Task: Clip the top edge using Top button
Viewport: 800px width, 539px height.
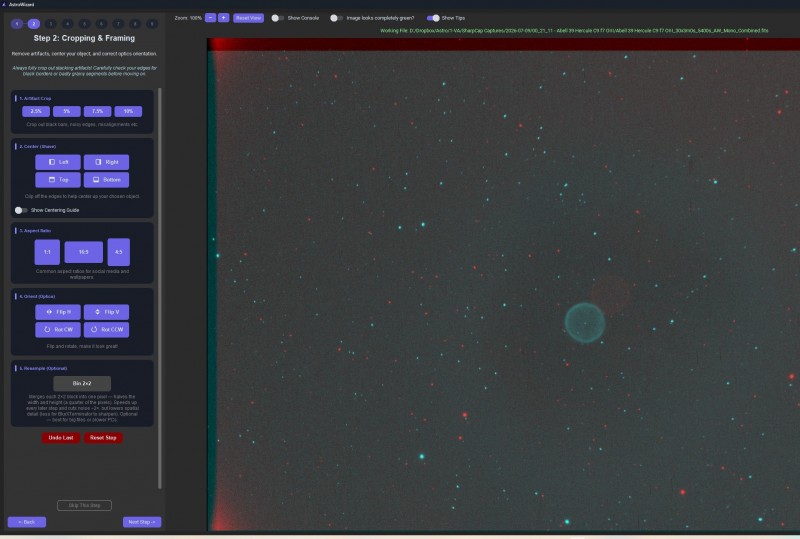Action: pos(58,180)
